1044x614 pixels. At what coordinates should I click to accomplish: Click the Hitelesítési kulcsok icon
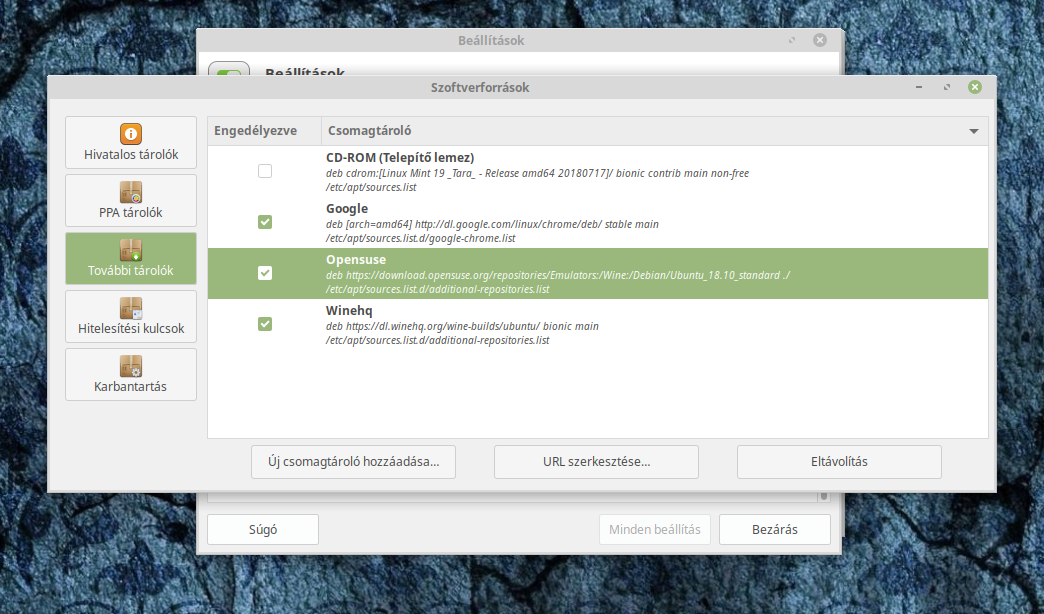point(131,308)
